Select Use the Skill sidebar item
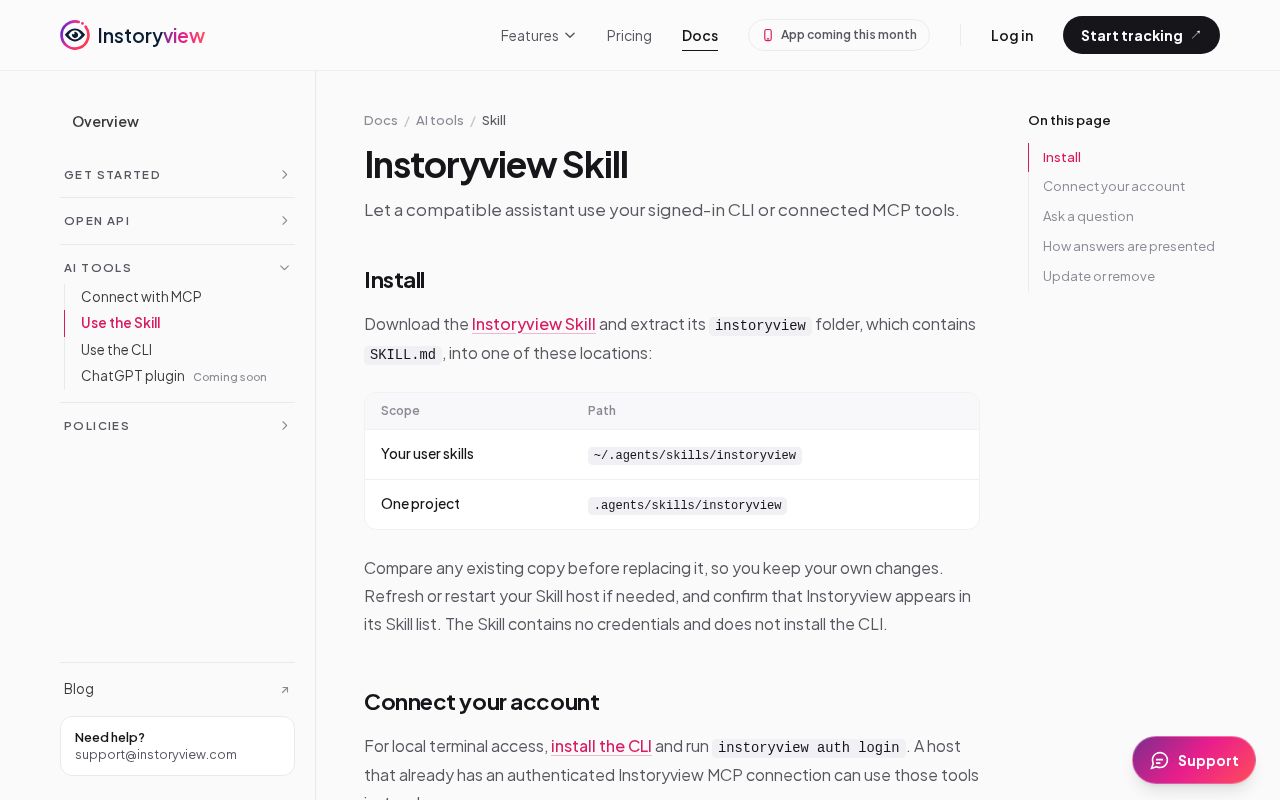Viewport: 1280px width, 800px height. pos(120,323)
